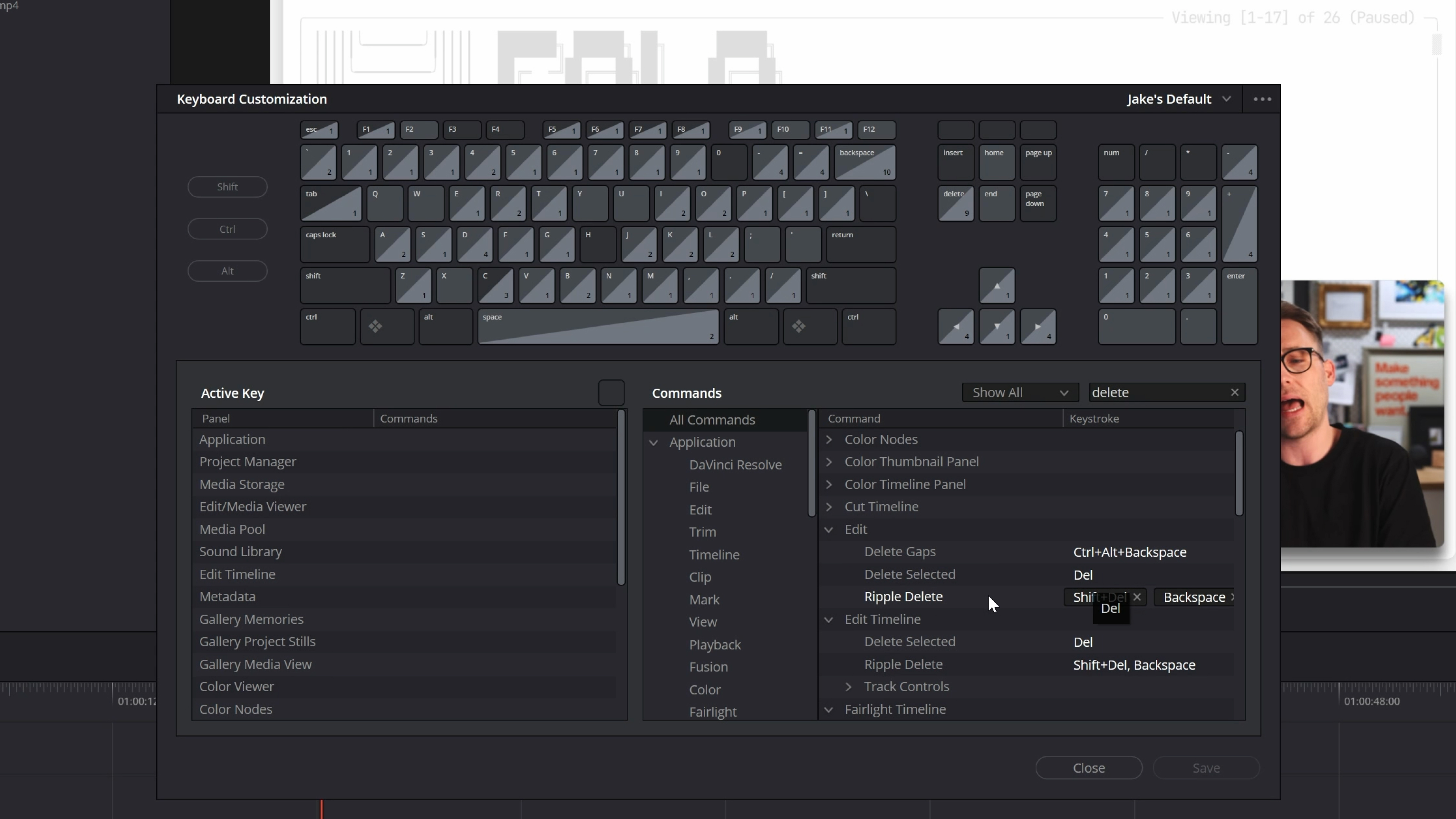This screenshot has width=1456, height=819.
Task: Open the preset options menu beside Jake's Default
Action: click(1262, 99)
